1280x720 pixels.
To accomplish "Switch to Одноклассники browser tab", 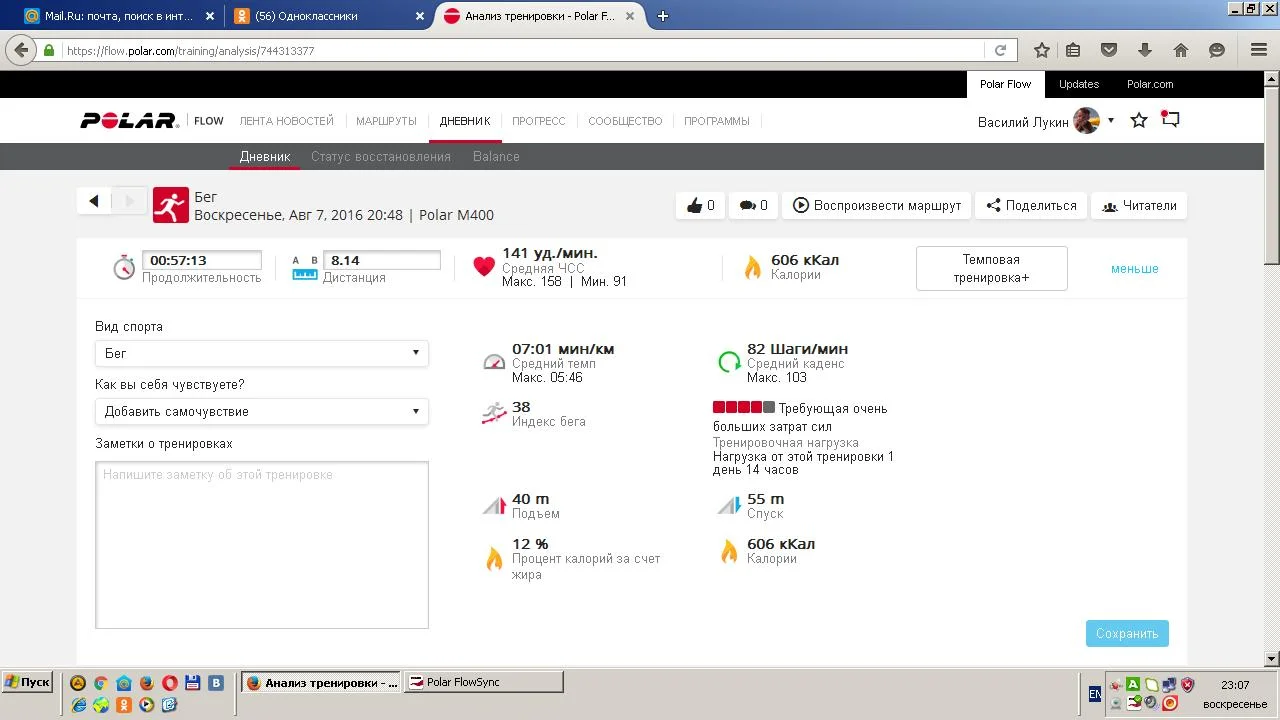I will 327,16.
